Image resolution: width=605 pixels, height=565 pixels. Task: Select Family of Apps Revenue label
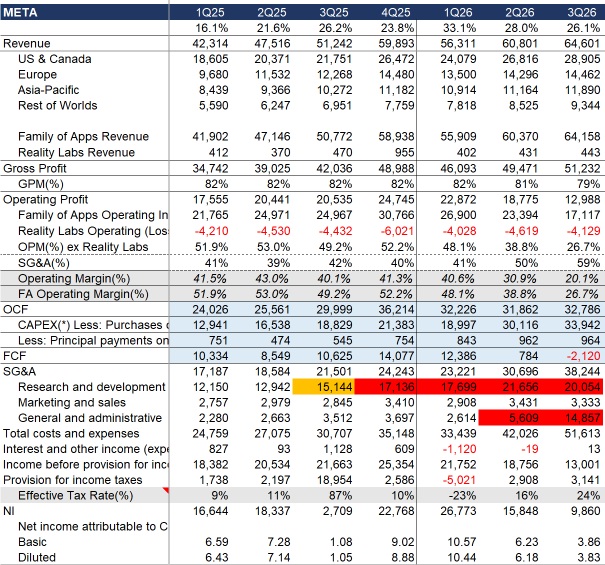pyautogui.click(x=83, y=136)
